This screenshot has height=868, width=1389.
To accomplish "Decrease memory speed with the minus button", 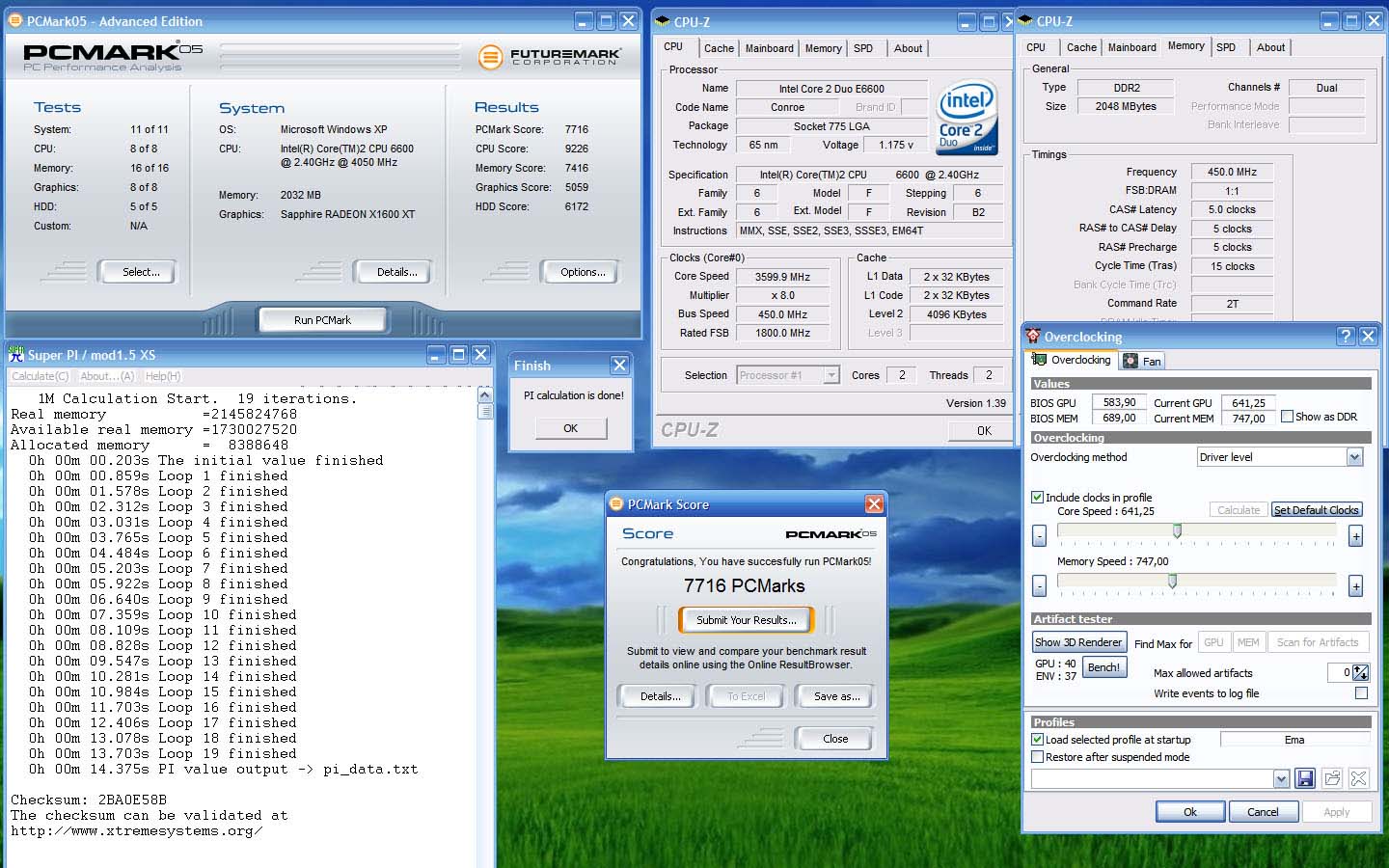I will [1039, 585].
